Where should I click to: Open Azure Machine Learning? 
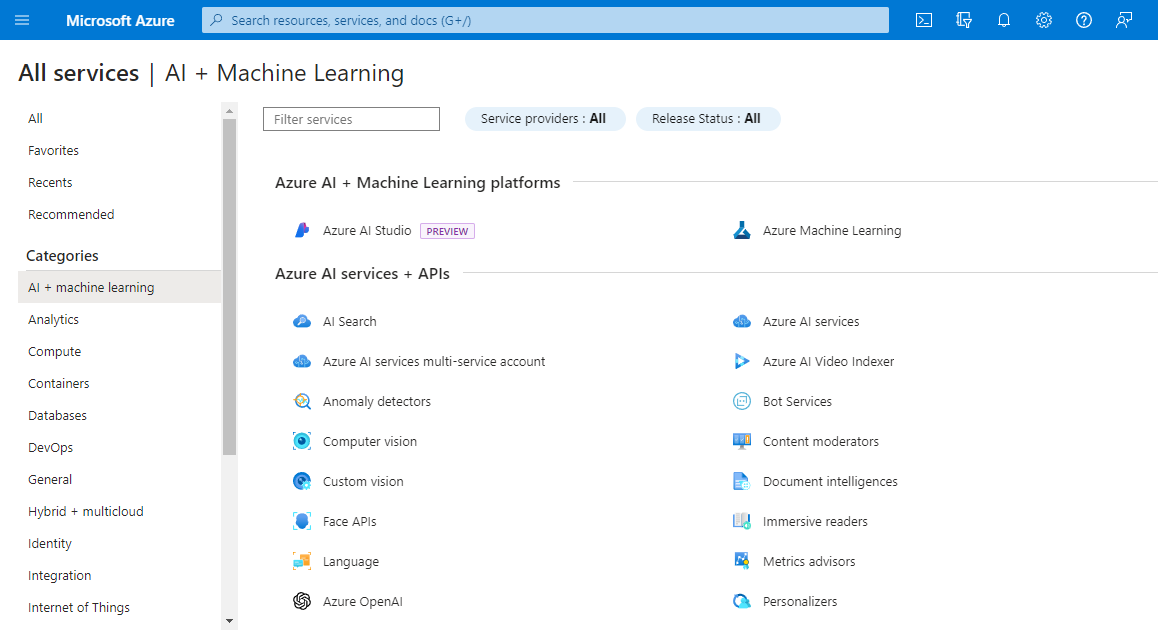[832, 229]
